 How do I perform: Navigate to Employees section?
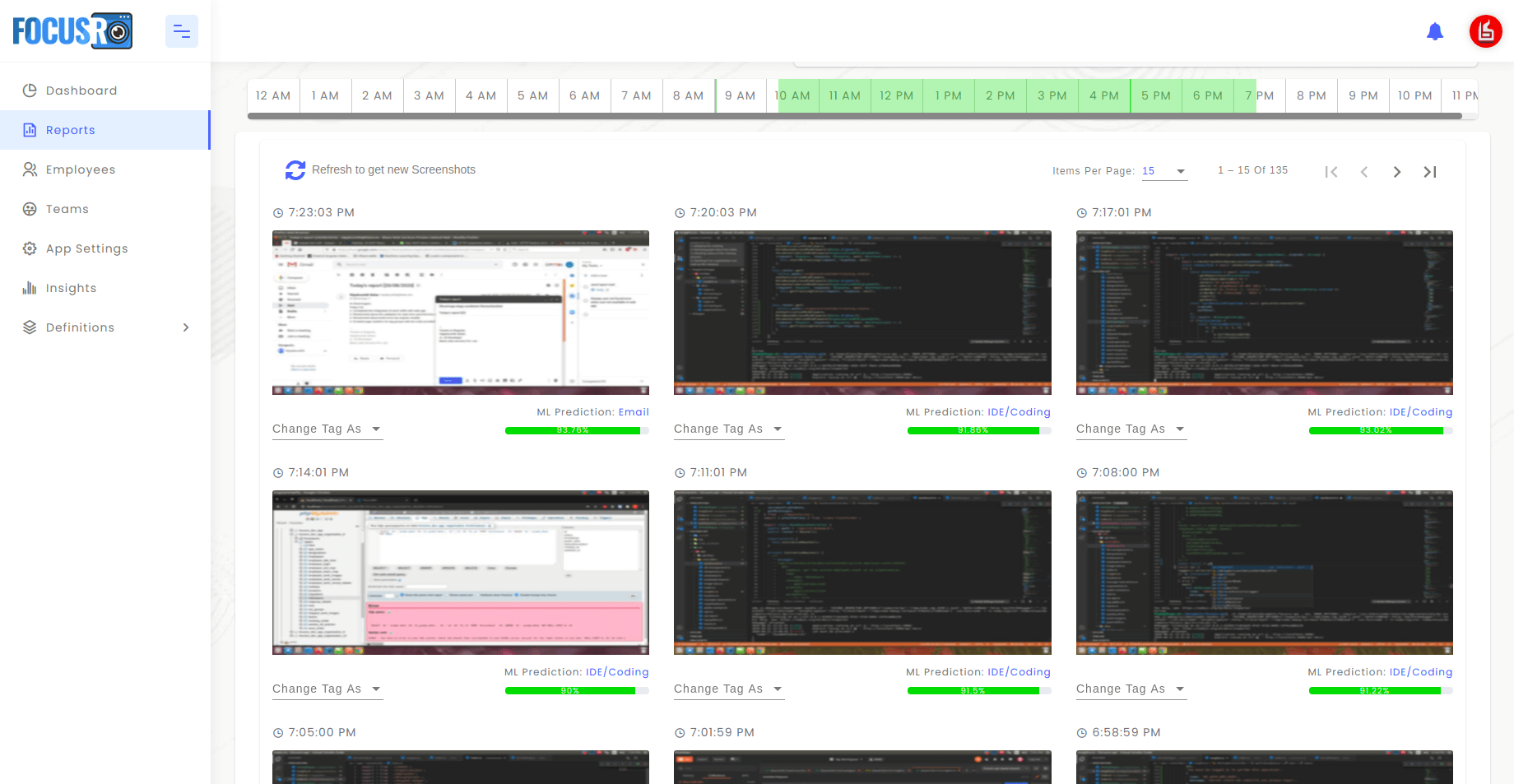[x=80, y=169]
